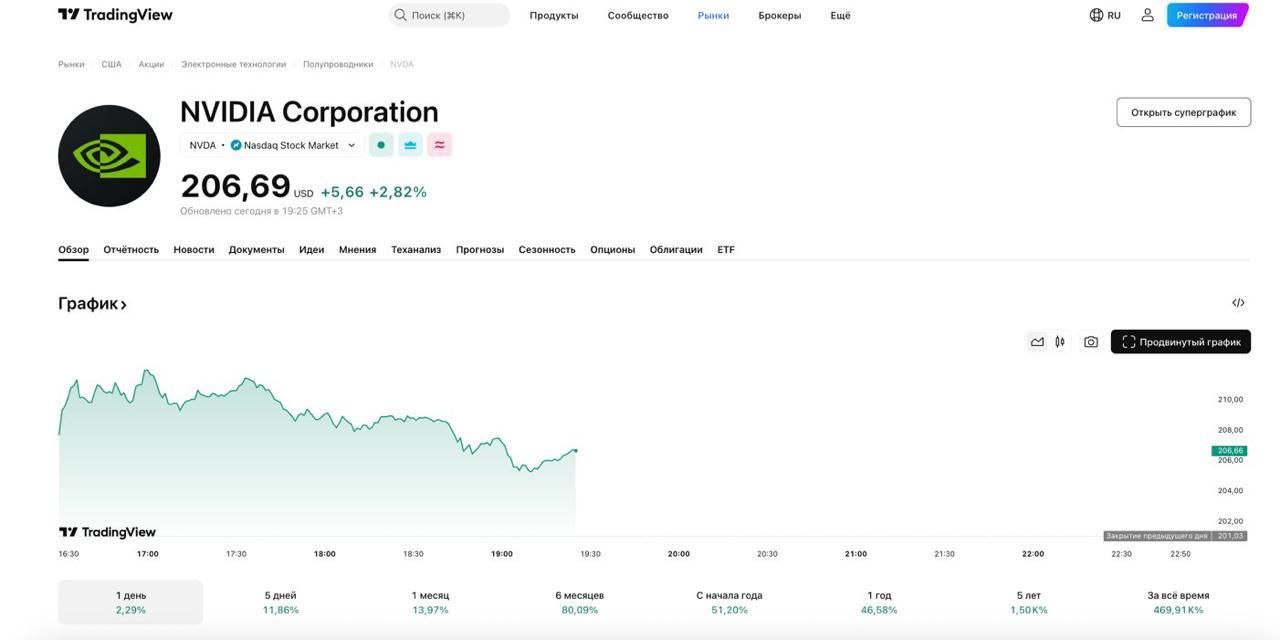Take a chart snapshot with camera icon
Viewport: 1280px width, 640px height.
1090,342
